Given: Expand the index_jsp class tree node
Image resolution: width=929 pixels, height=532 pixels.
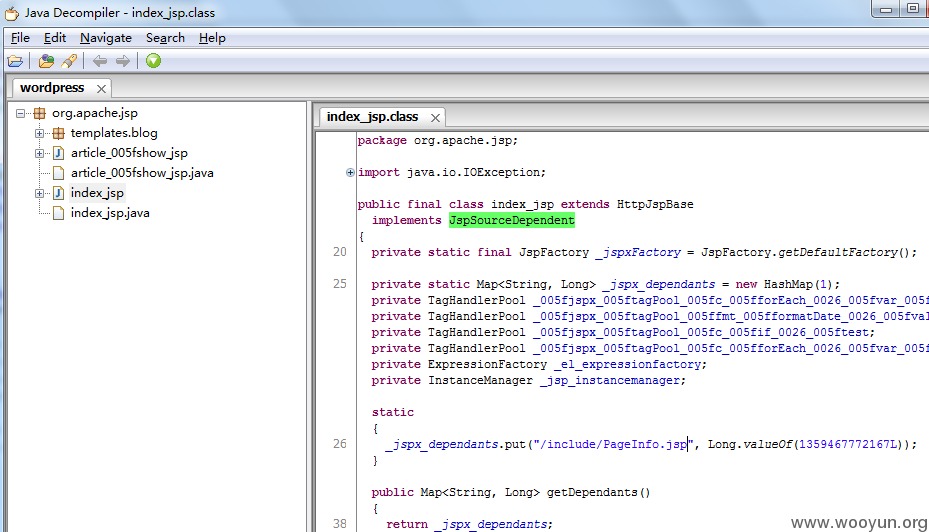Looking at the screenshot, I should coord(39,193).
